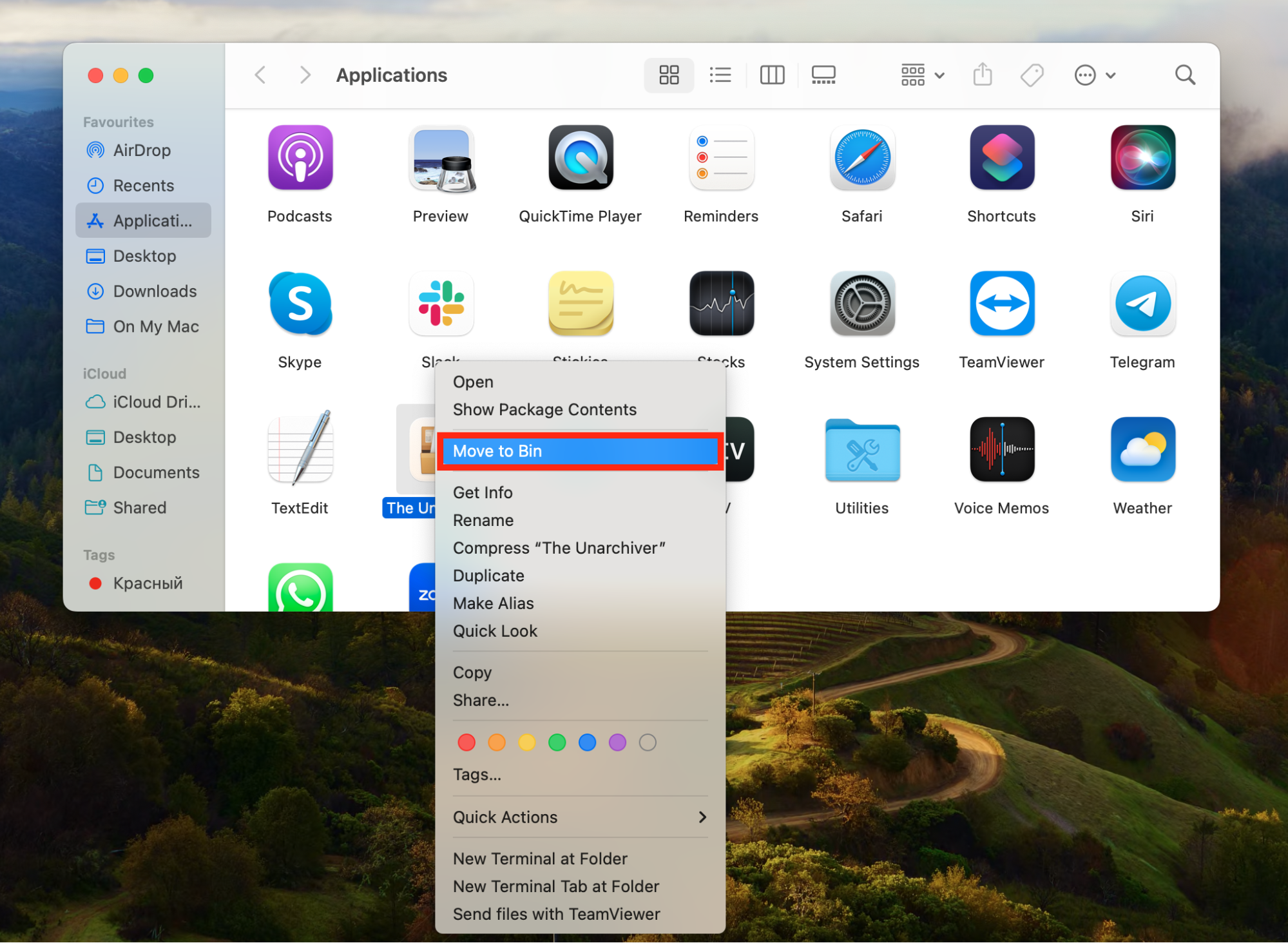Apply the yellow tag color
This screenshot has width=1288, height=943.
[527, 743]
